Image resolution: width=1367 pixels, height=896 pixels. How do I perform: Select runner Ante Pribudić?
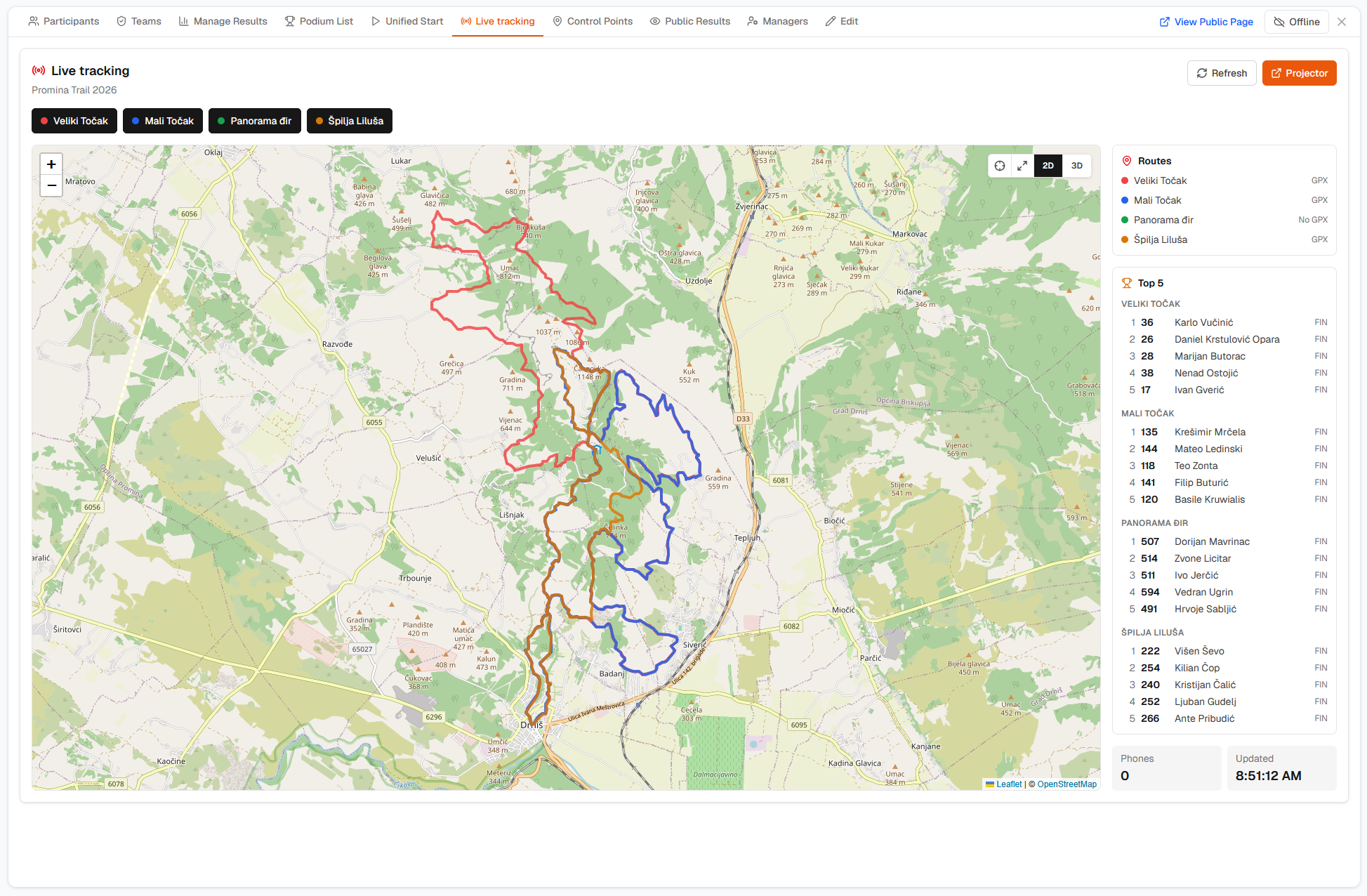[x=1224, y=718]
